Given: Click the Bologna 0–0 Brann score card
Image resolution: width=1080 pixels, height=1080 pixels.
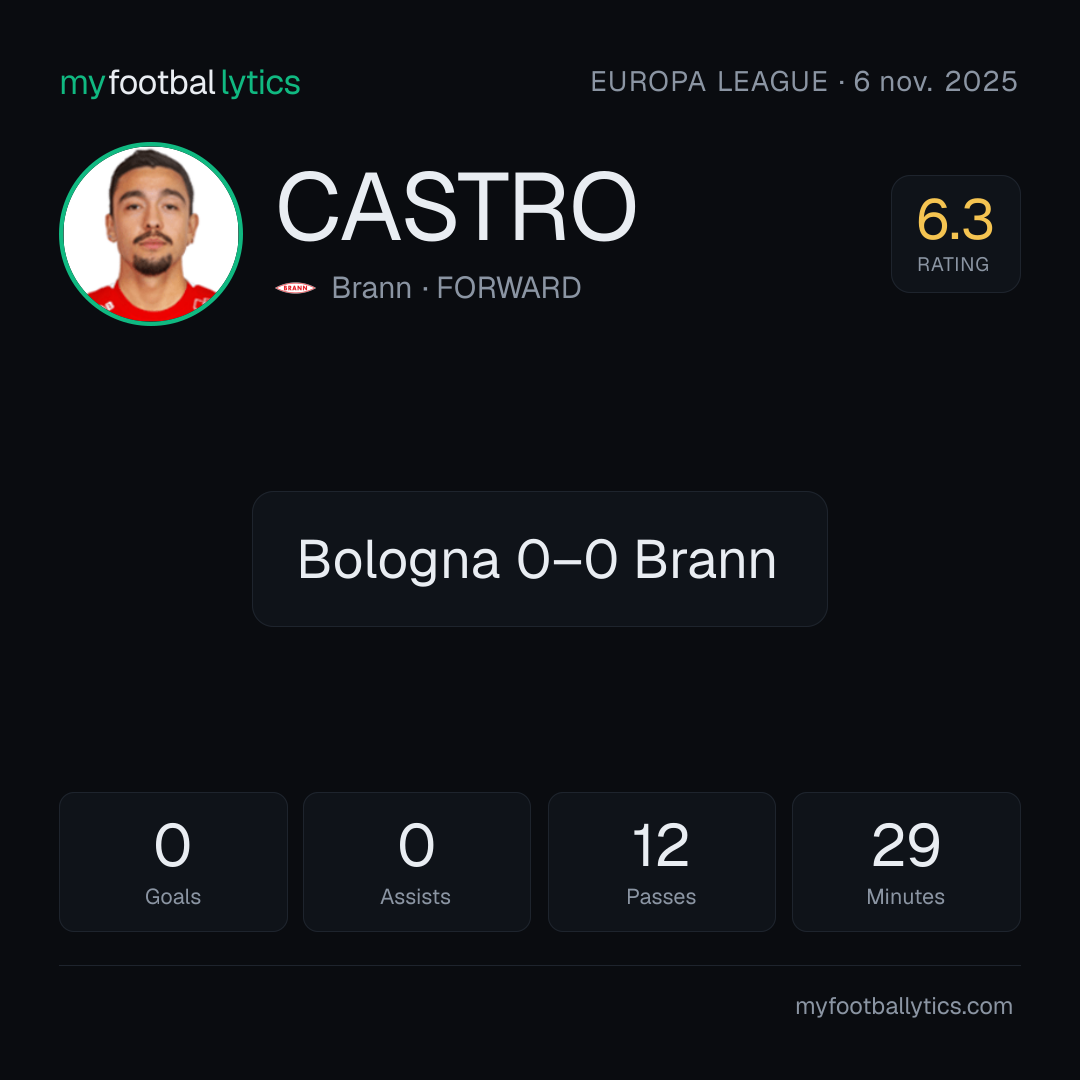Looking at the screenshot, I should click(539, 559).
